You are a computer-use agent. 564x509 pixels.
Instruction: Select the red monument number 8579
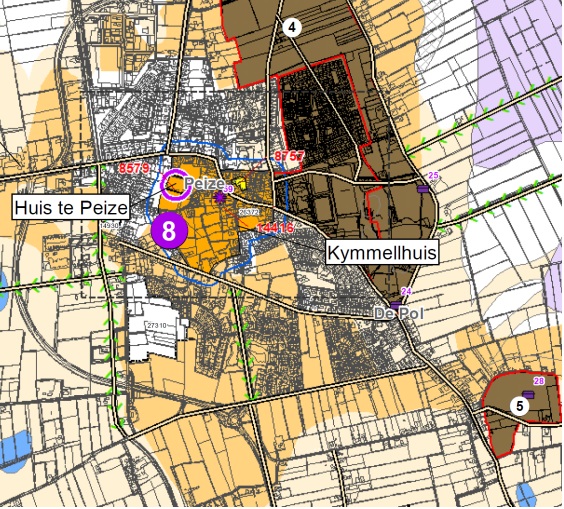click(134, 168)
